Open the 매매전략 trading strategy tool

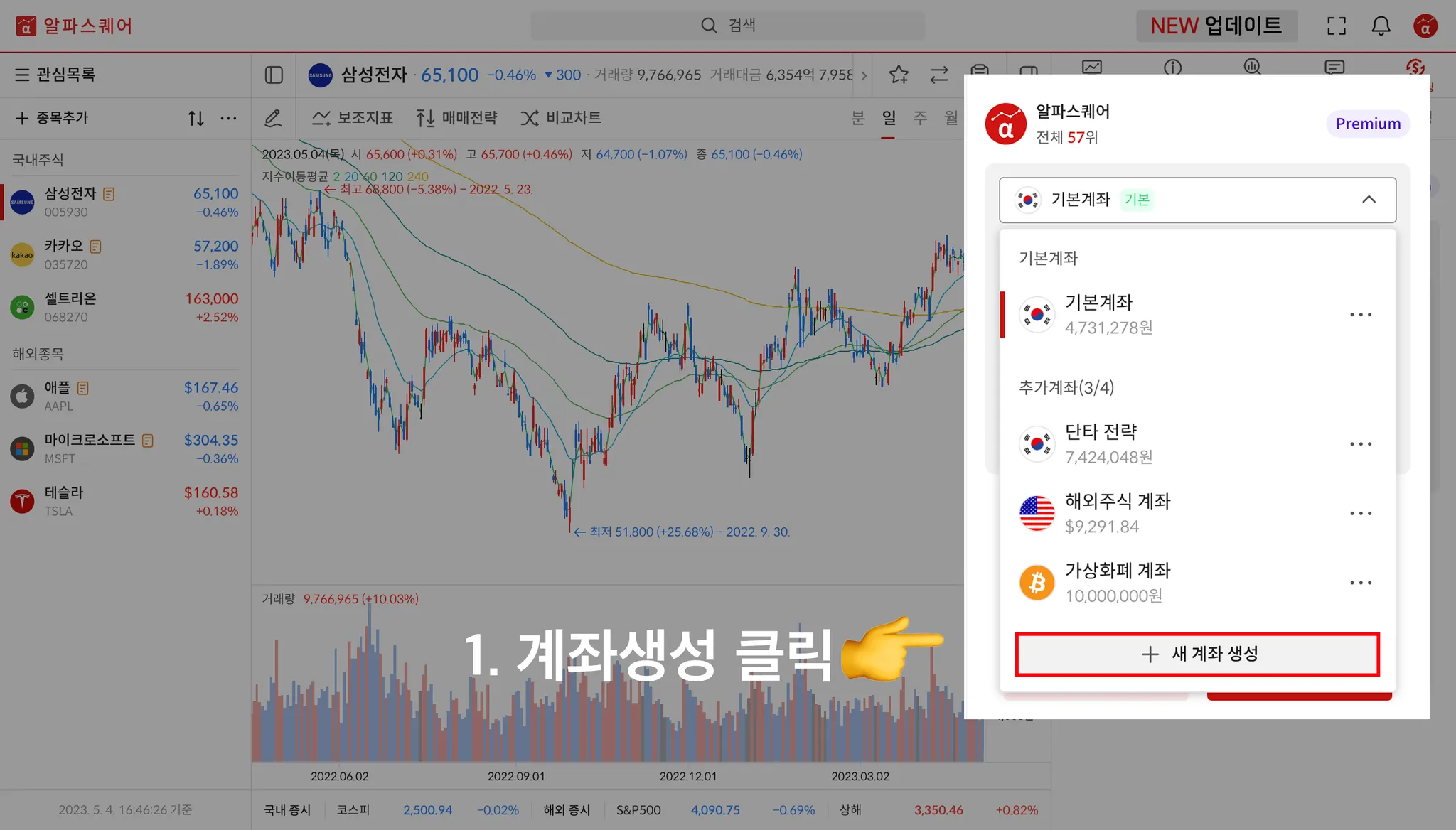pos(456,118)
